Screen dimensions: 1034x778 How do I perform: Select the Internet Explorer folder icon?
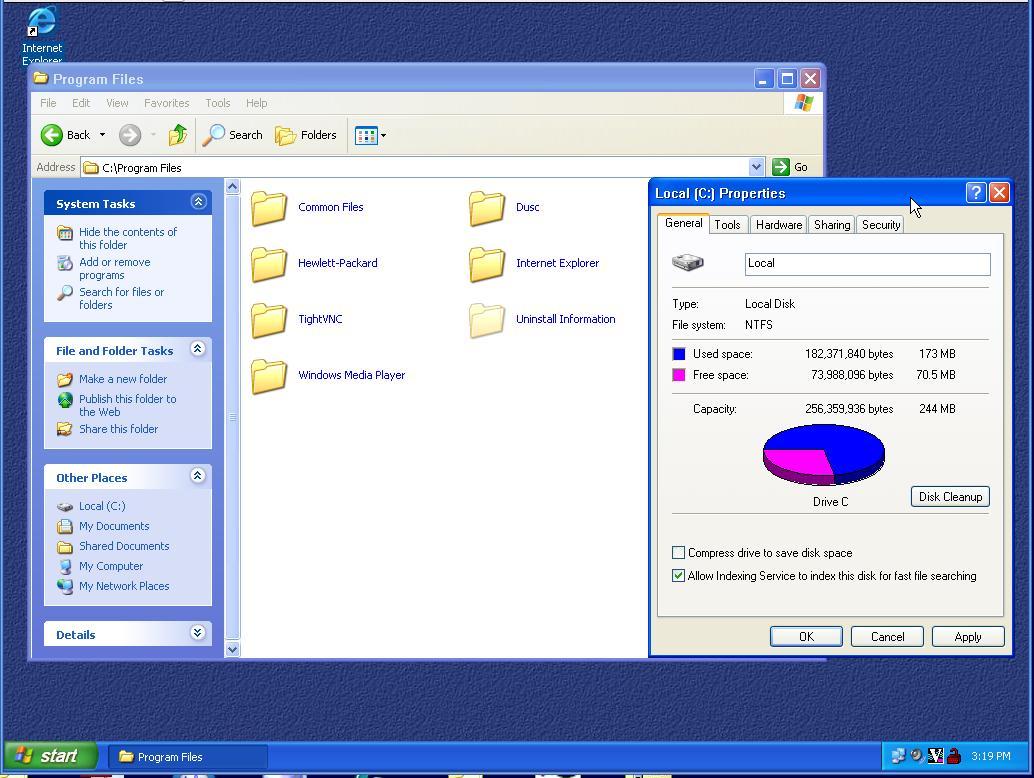pyautogui.click(x=487, y=264)
